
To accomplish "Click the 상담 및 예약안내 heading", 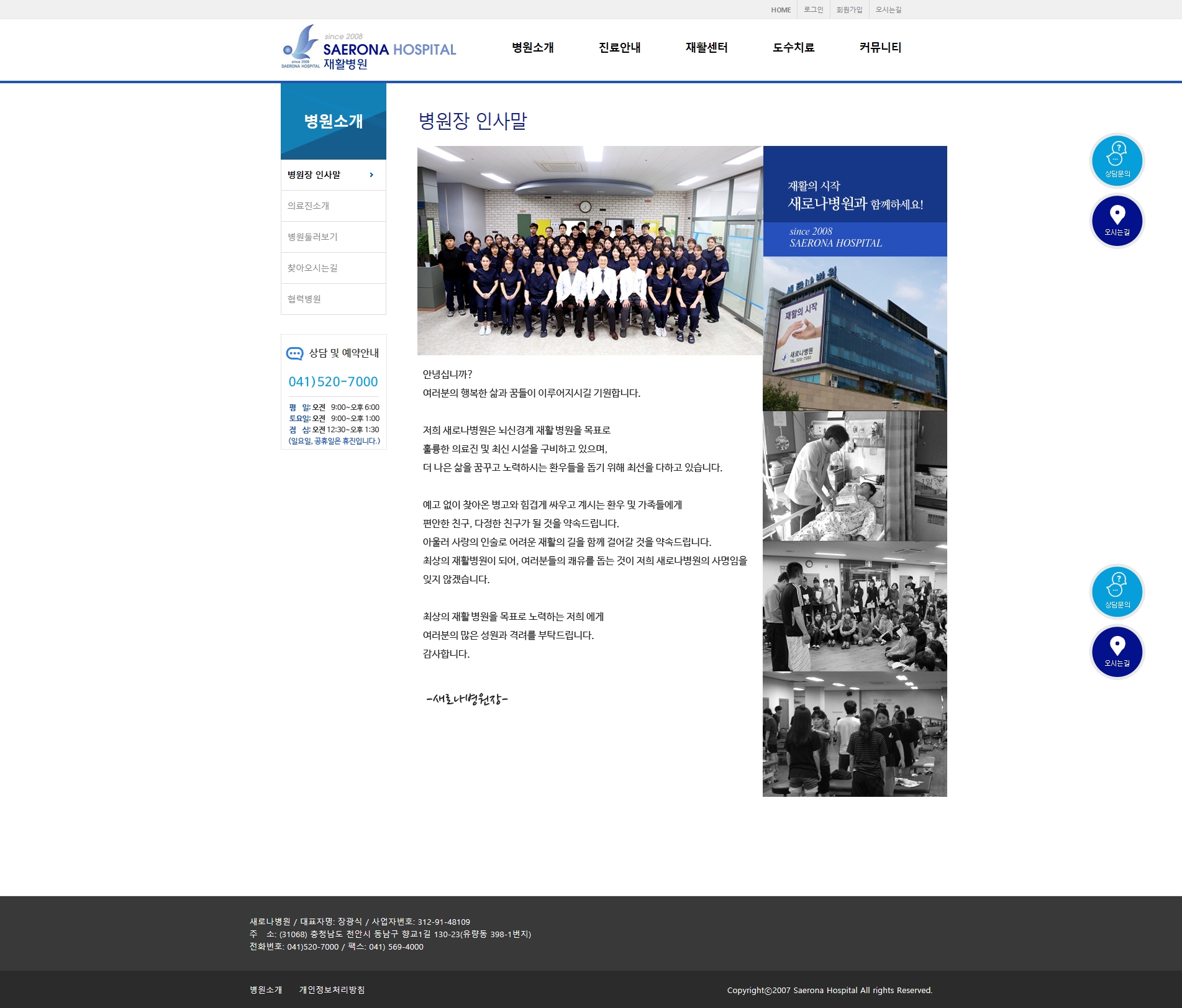I will [x=344, y=353].
